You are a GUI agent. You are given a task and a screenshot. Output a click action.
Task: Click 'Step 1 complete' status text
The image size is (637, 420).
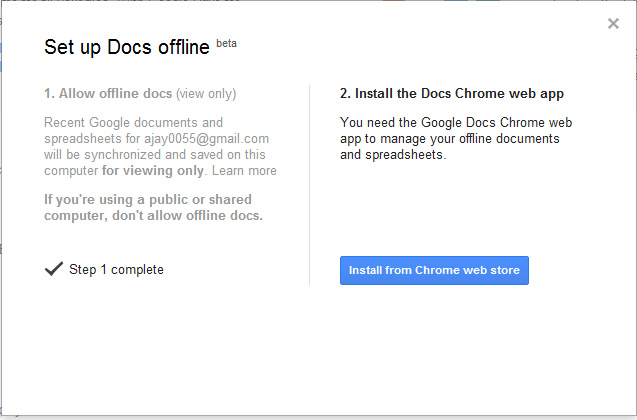tap(116, 269)
